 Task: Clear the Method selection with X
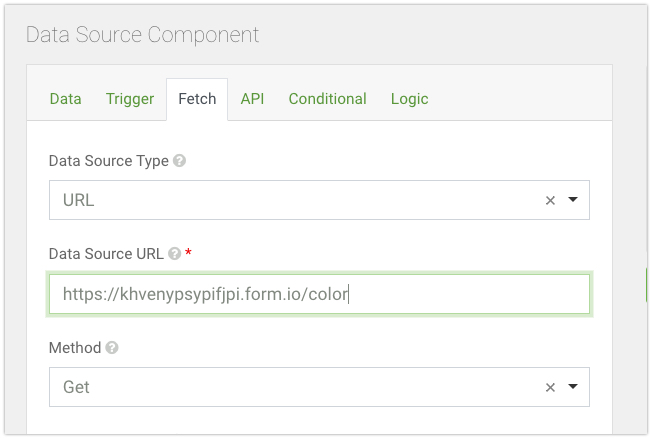[x=550, y=387]
